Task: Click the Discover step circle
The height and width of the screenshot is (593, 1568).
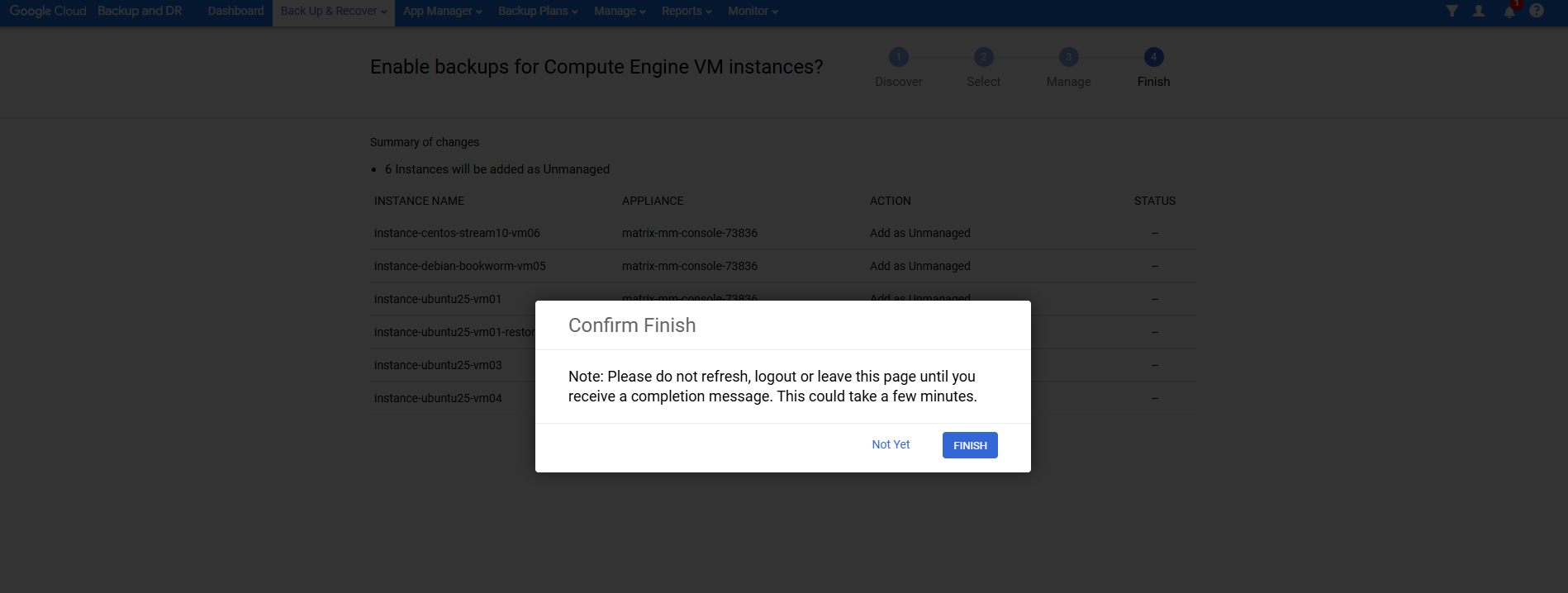Action: [898, 57]
